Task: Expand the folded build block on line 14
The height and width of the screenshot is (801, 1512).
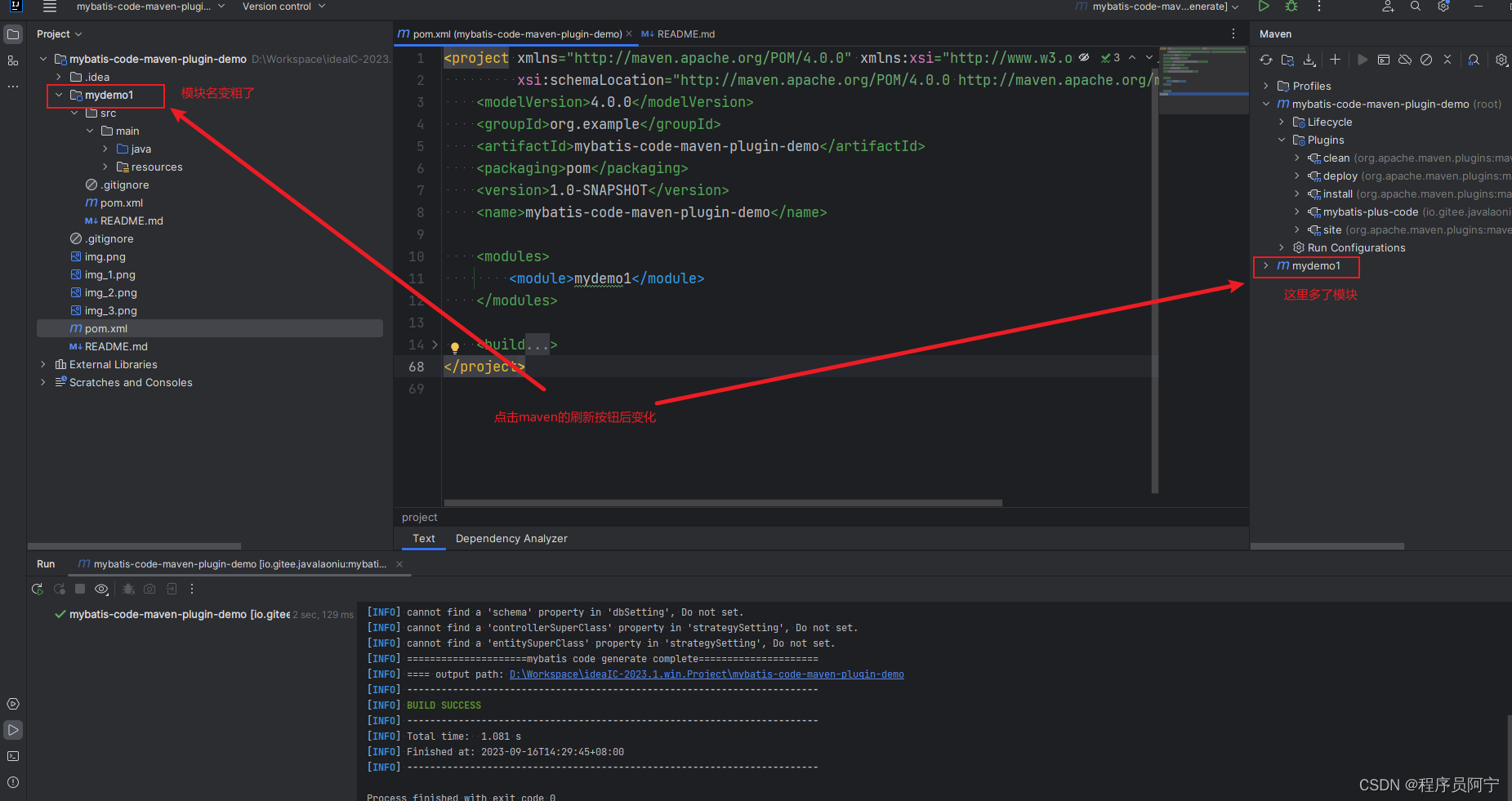Action: [x=435, y=345]
